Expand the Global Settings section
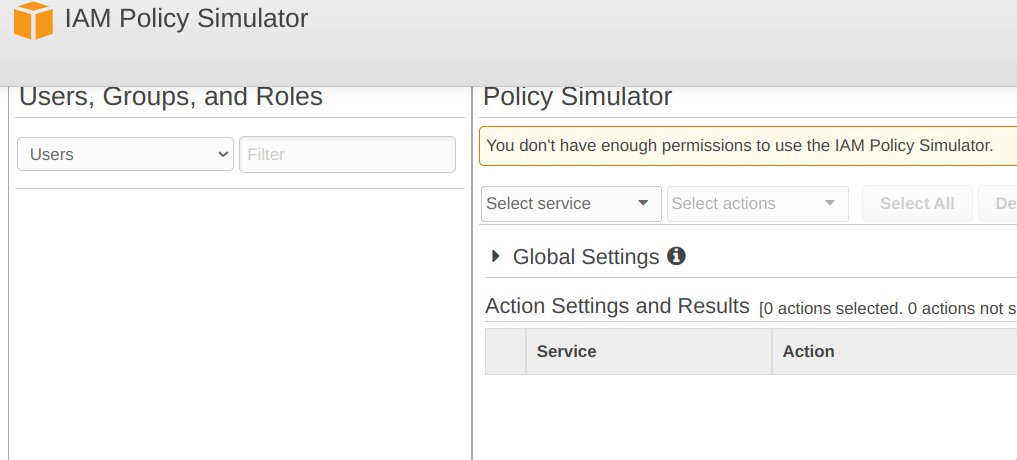This screenshot has height=460, width=1017. tap(496, 256)
